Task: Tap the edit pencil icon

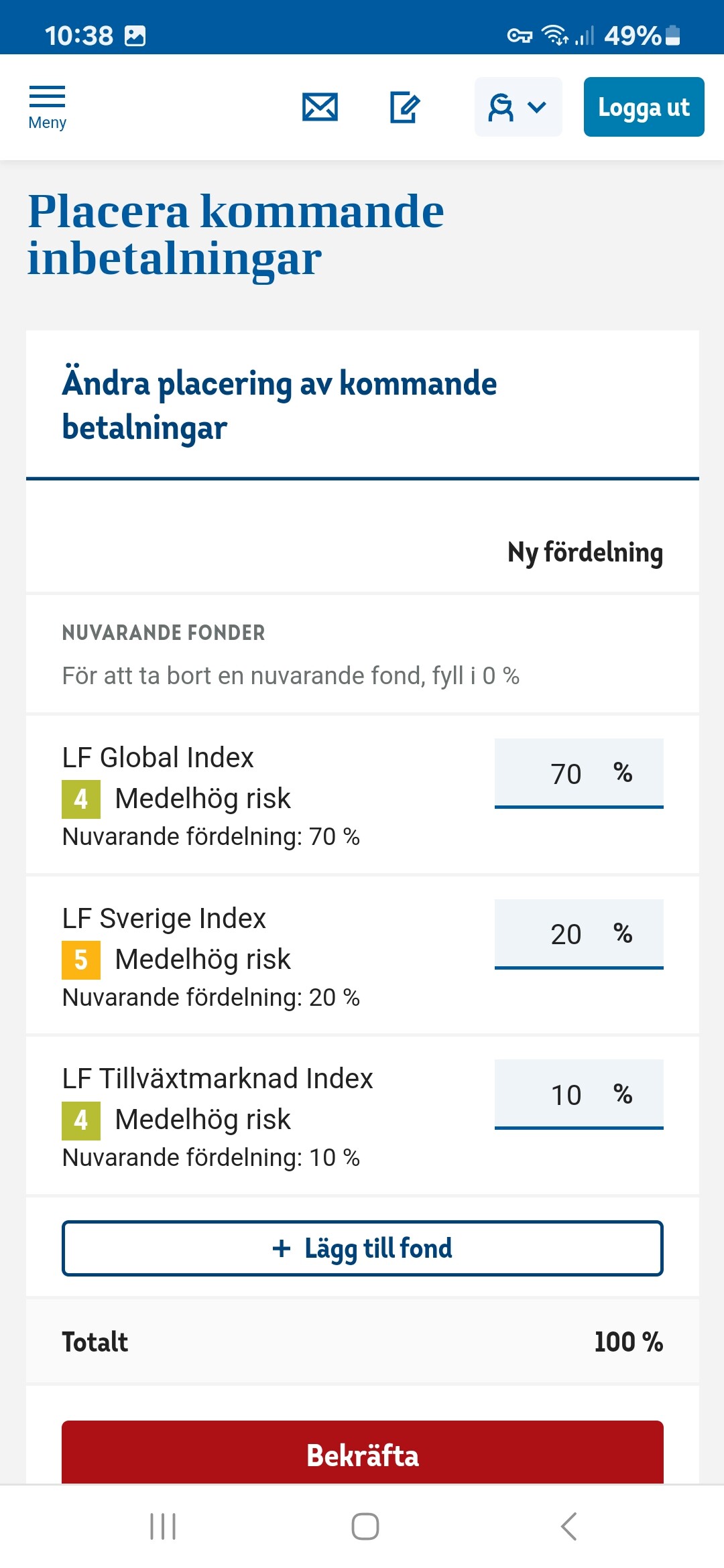Action: click(405, 107)
